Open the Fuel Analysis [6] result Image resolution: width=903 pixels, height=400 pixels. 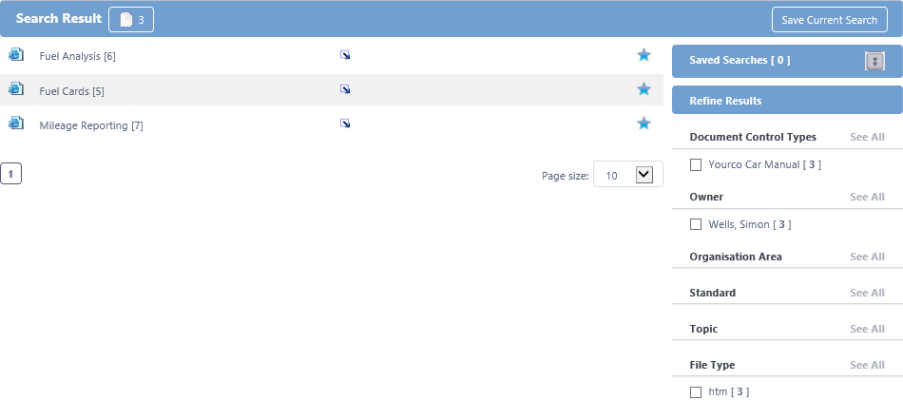point(77,56)
